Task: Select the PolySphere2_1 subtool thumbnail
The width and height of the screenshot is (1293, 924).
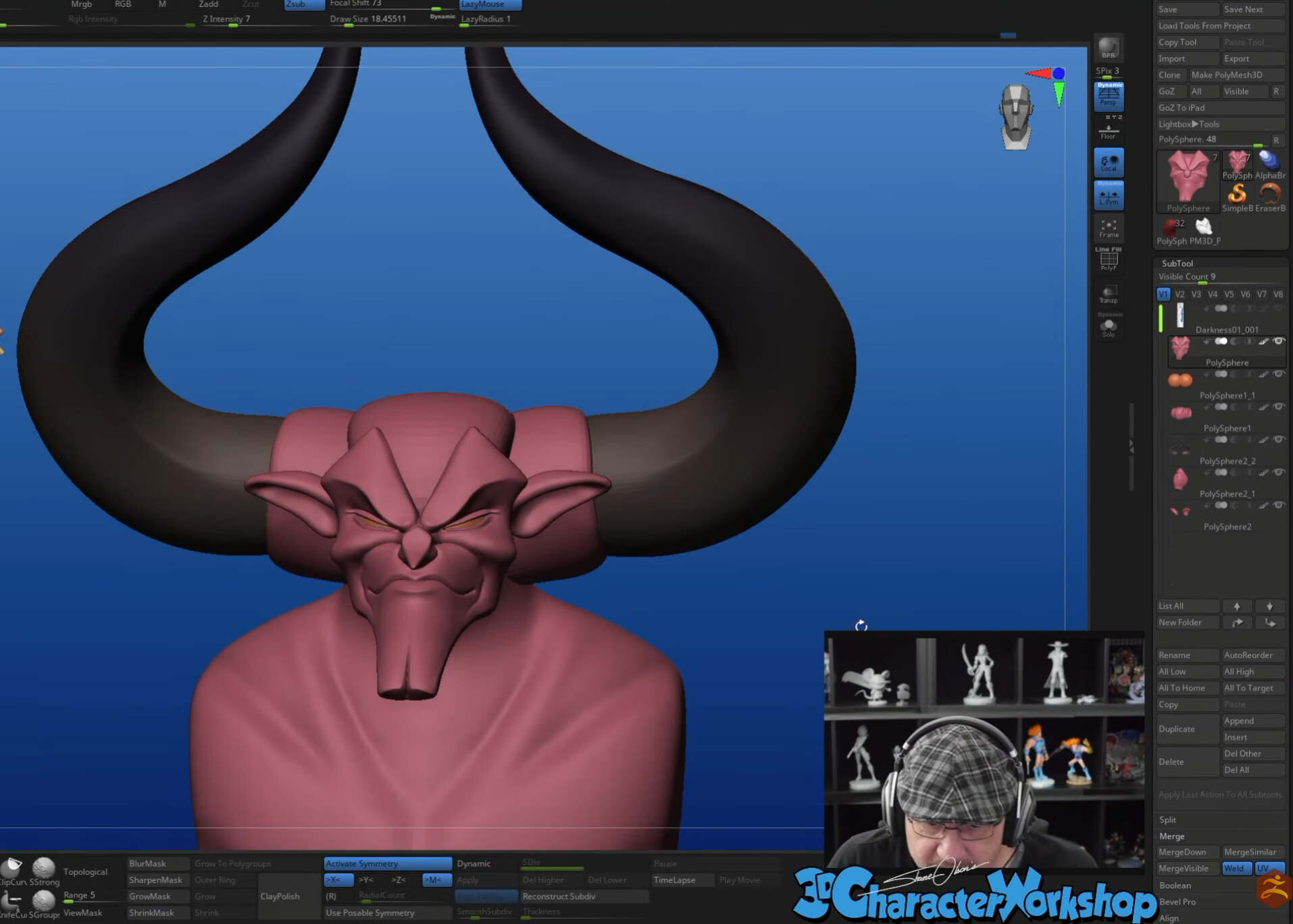Action: [x=1180, y=479]
